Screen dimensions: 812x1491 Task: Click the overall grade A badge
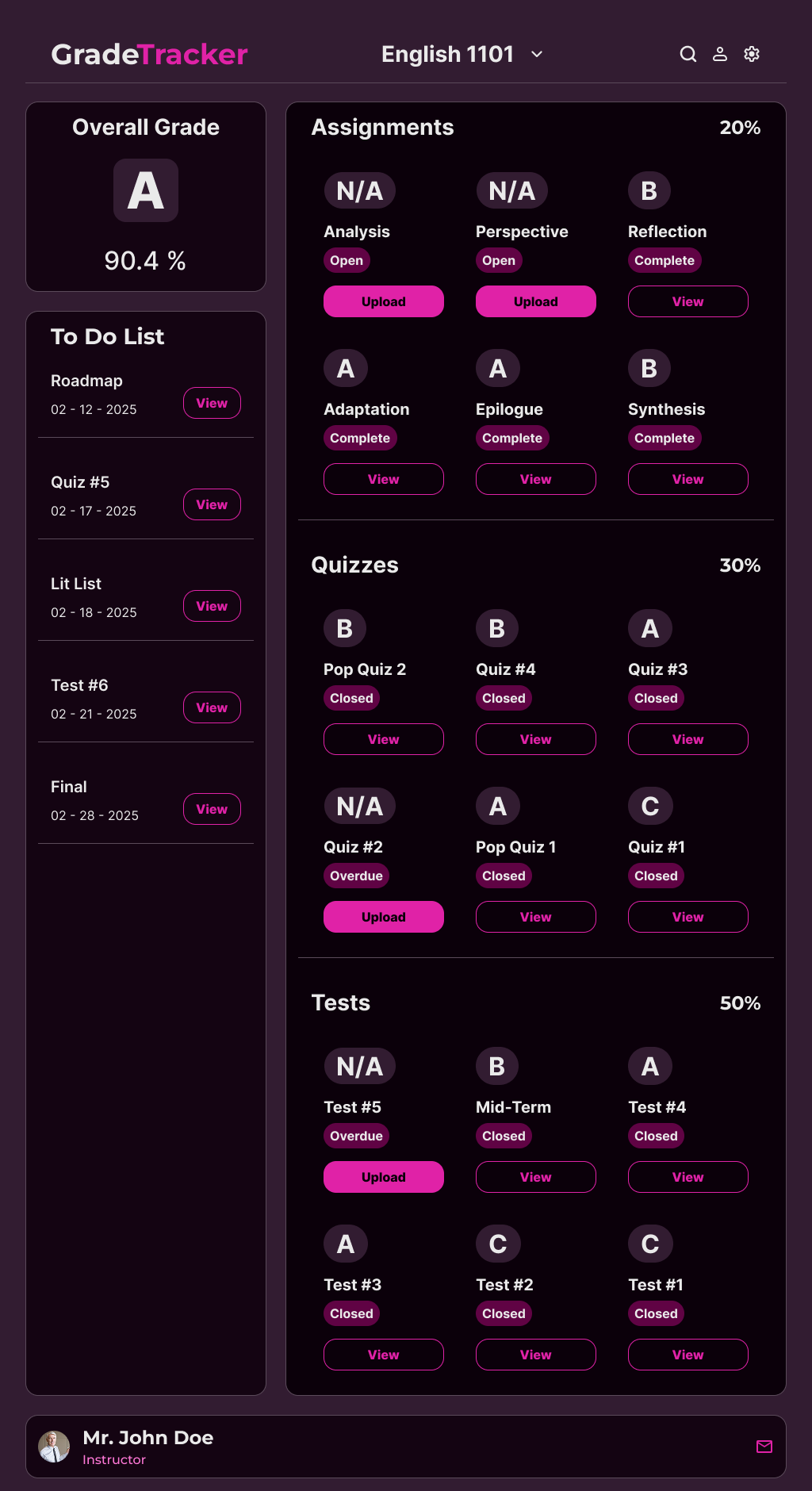click(x=146, y=190)
